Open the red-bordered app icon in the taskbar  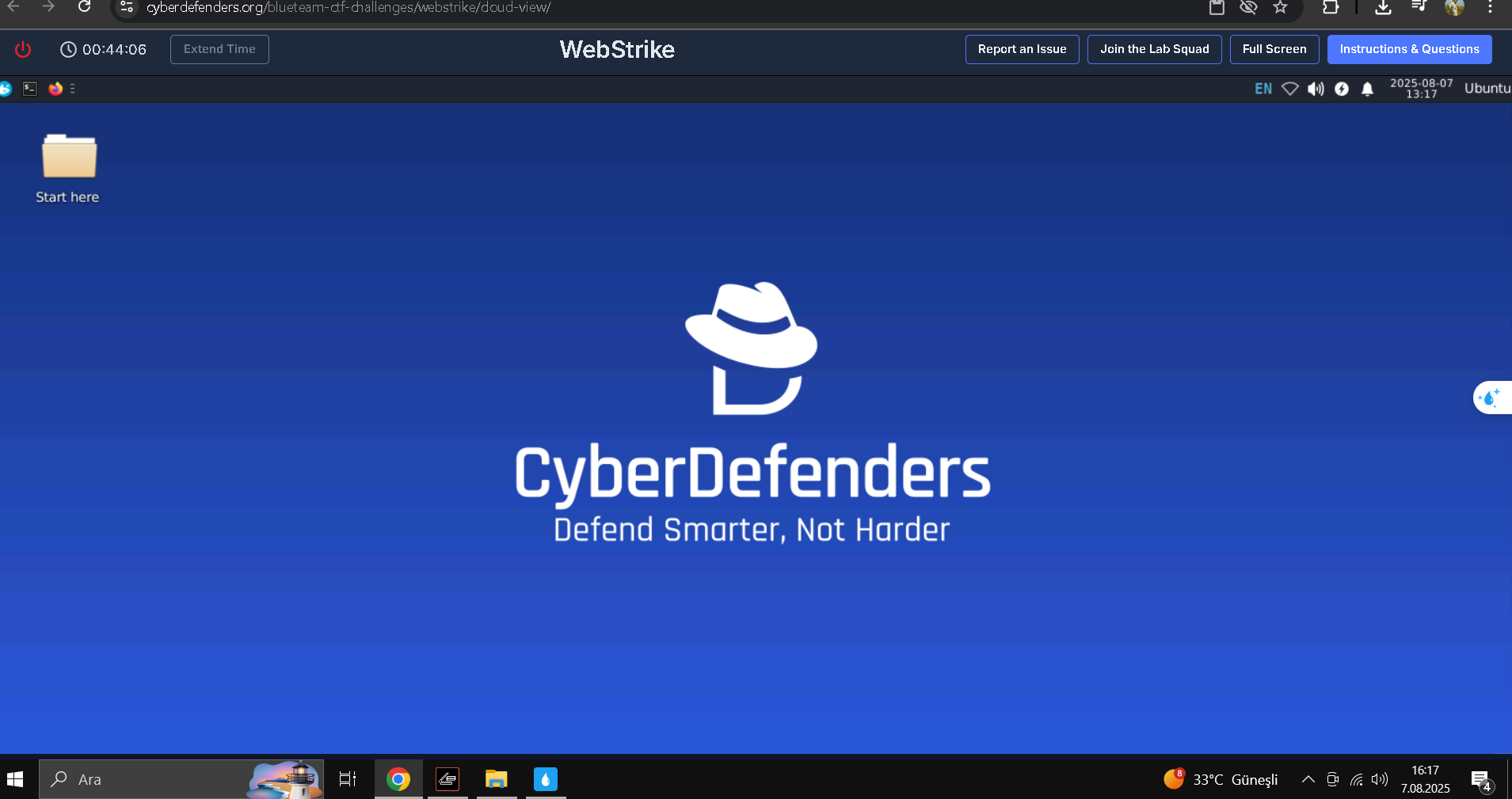[448, 779]
